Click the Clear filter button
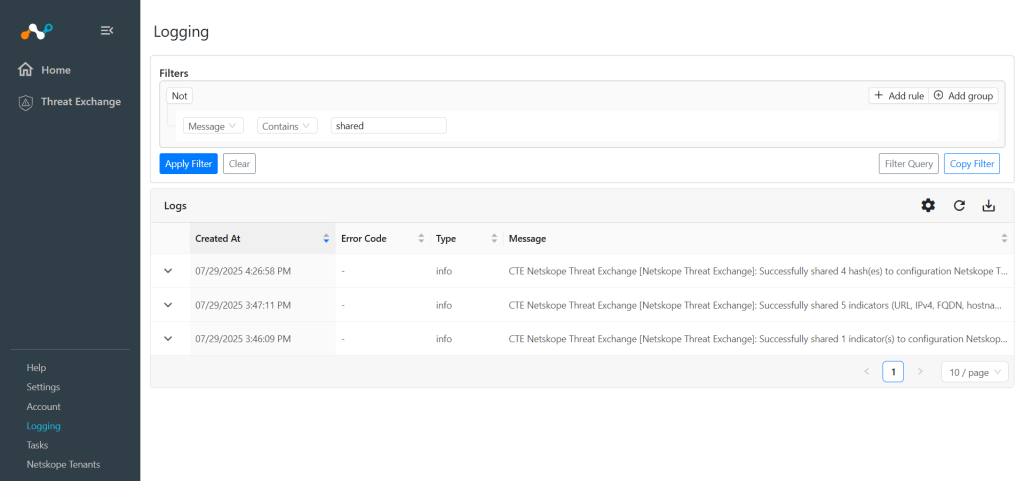Viewport: 1024px width, 481px height. coord(239,164)
